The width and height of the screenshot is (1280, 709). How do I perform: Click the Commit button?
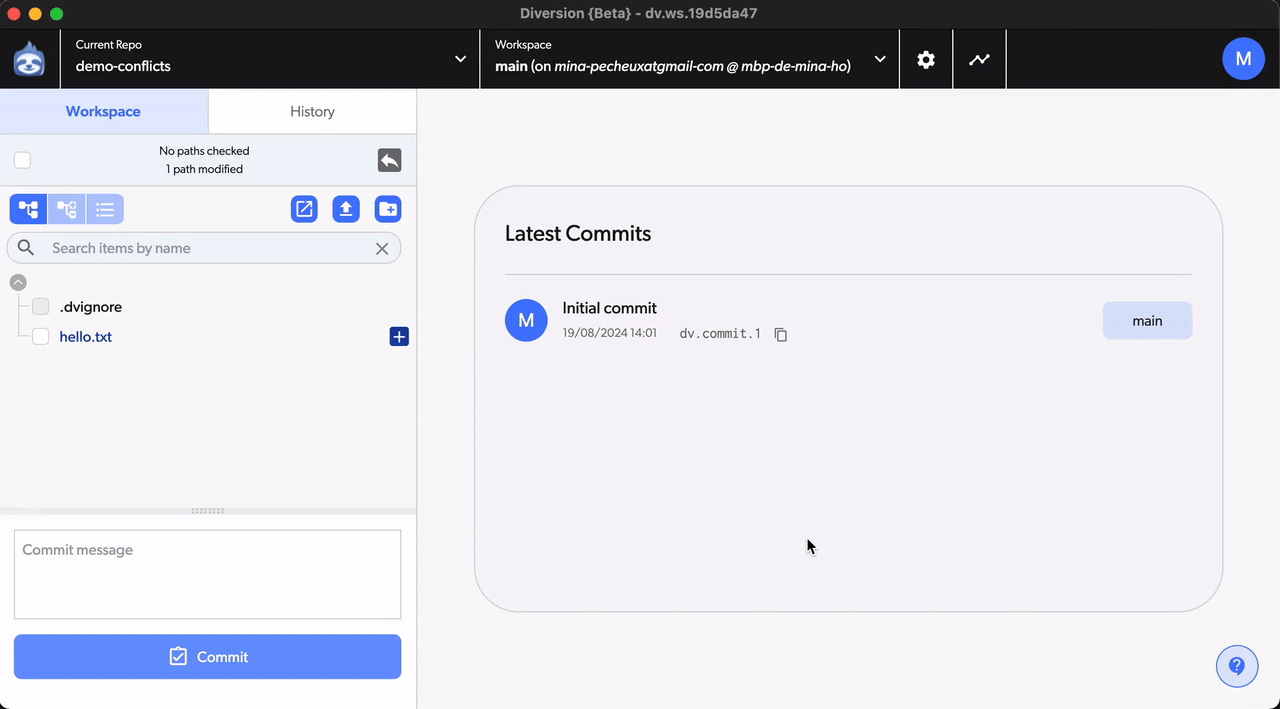(x=207, y=657)
